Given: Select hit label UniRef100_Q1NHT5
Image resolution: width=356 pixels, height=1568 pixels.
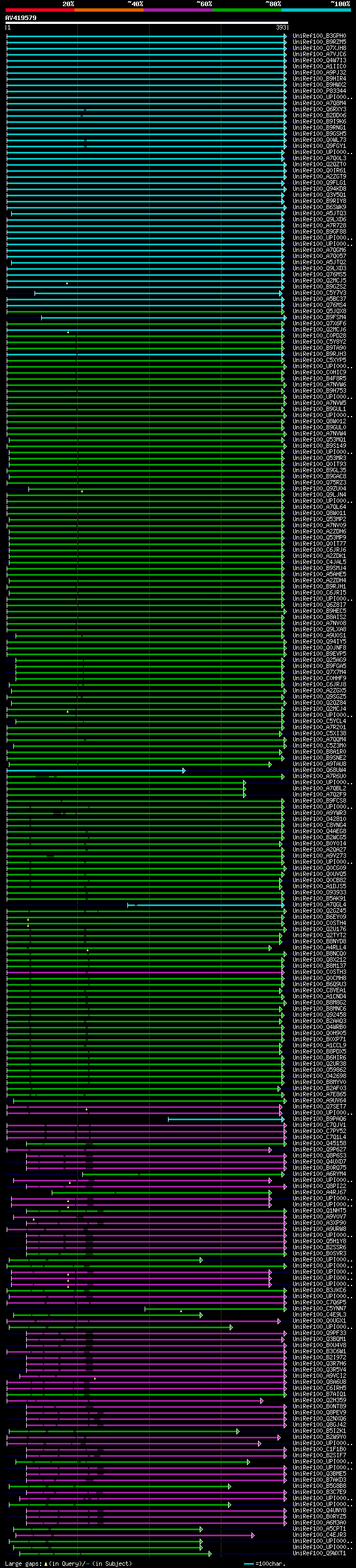Looking at the screenshot, I should coord(319,1211).
